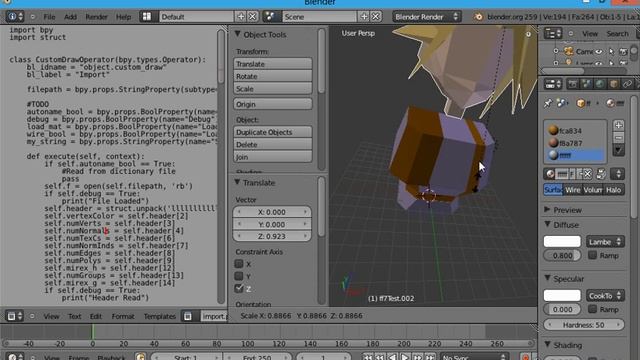This screenshot has height=360, width=640.
Task: Add a new scene with the plus icon
Action: pos(364,17)
